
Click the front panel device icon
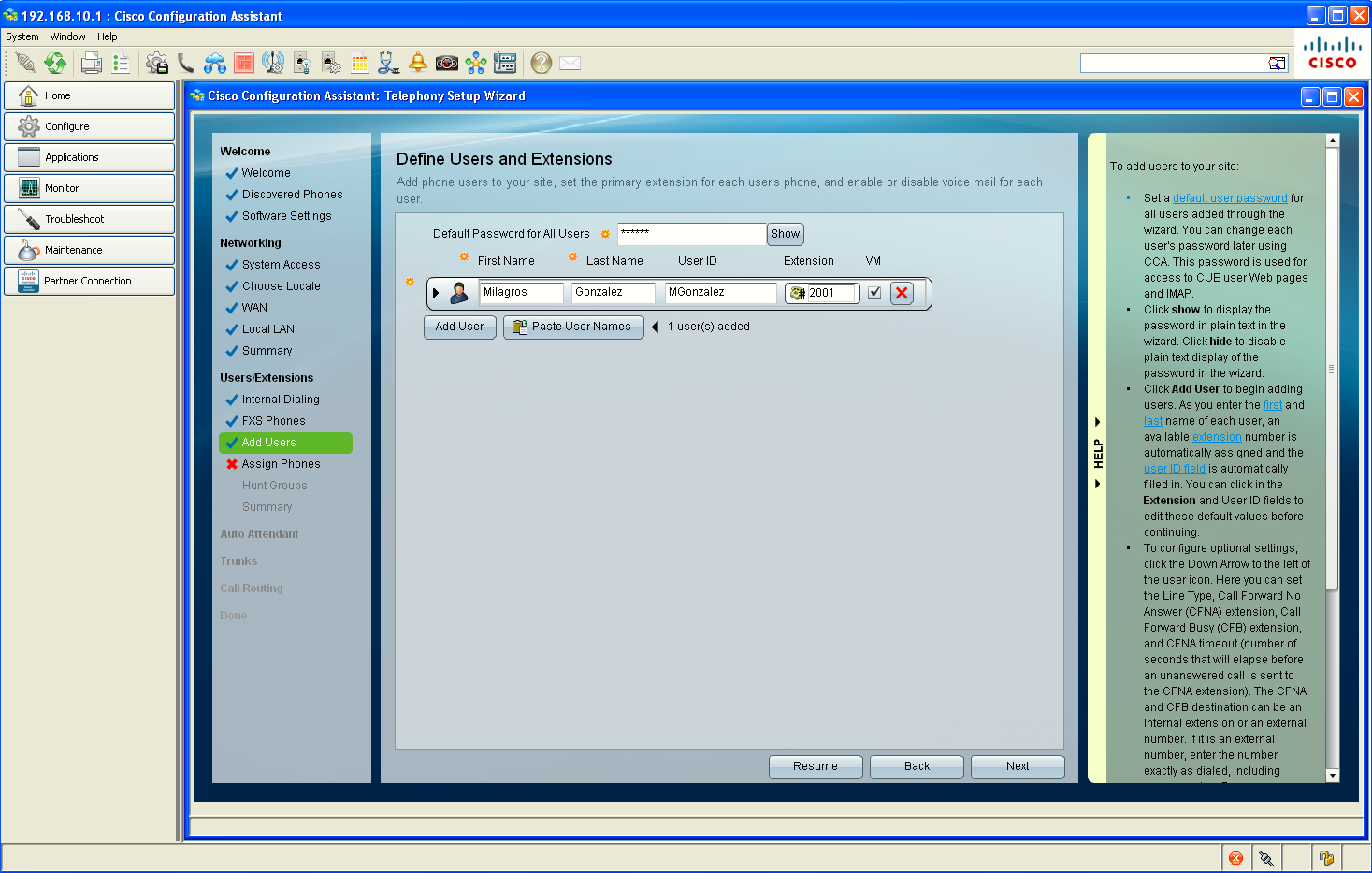click(505, 63)
